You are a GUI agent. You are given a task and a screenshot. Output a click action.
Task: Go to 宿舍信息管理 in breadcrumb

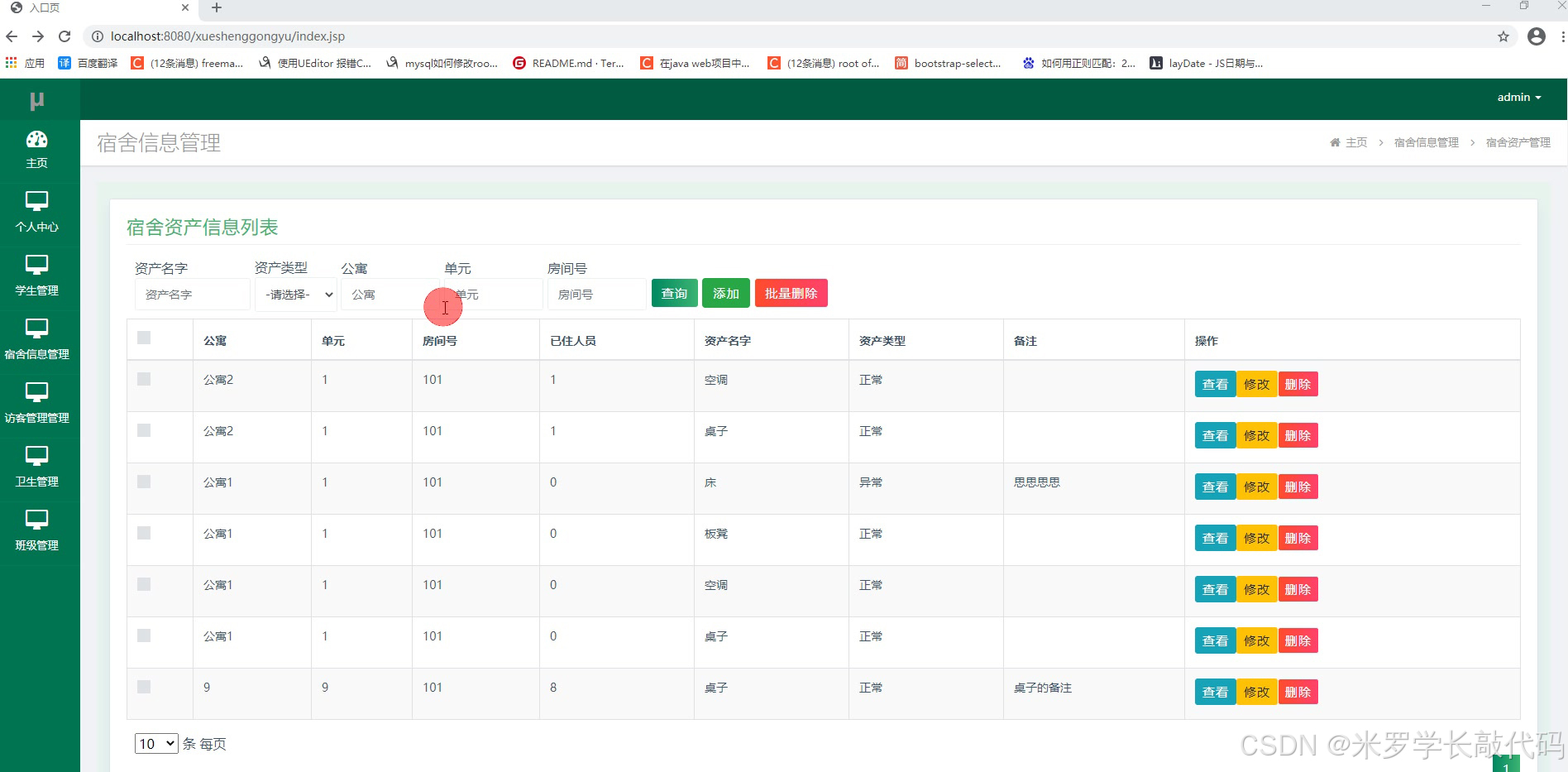pyautogui.click(x=1426, y=142)
